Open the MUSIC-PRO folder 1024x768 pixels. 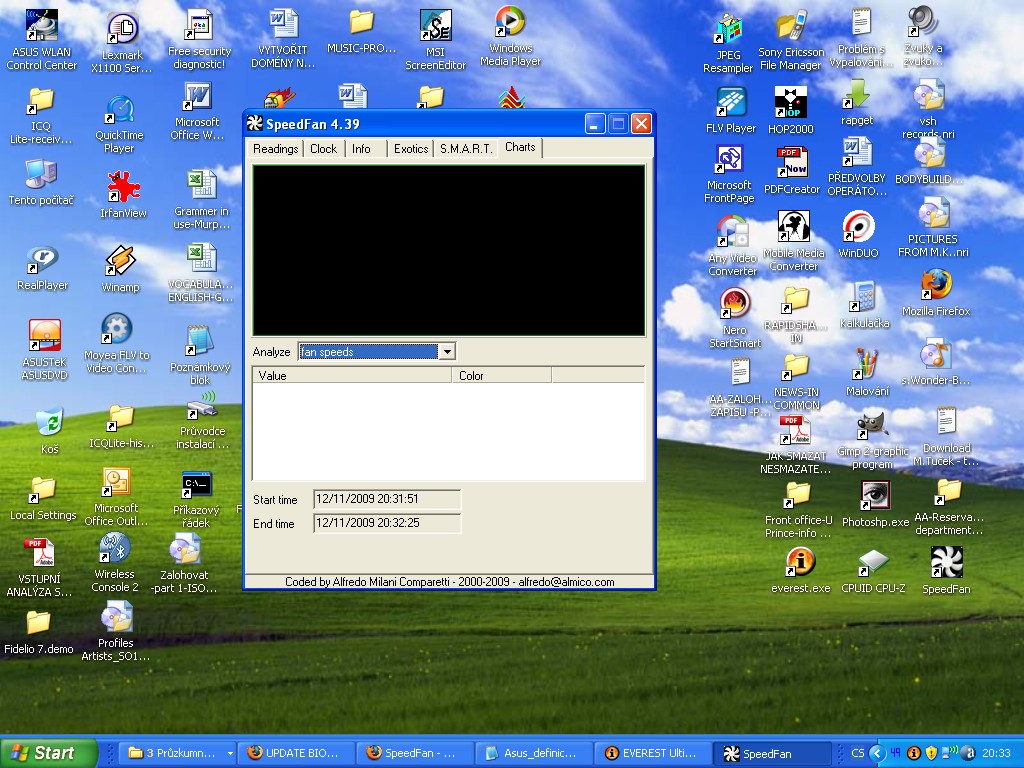[361, 31]
